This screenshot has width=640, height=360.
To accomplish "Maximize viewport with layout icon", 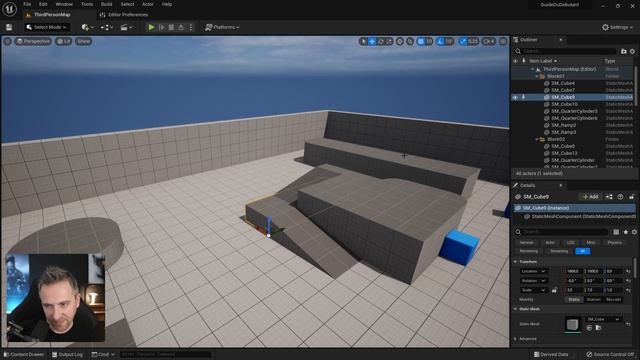I will coord(503,41).
